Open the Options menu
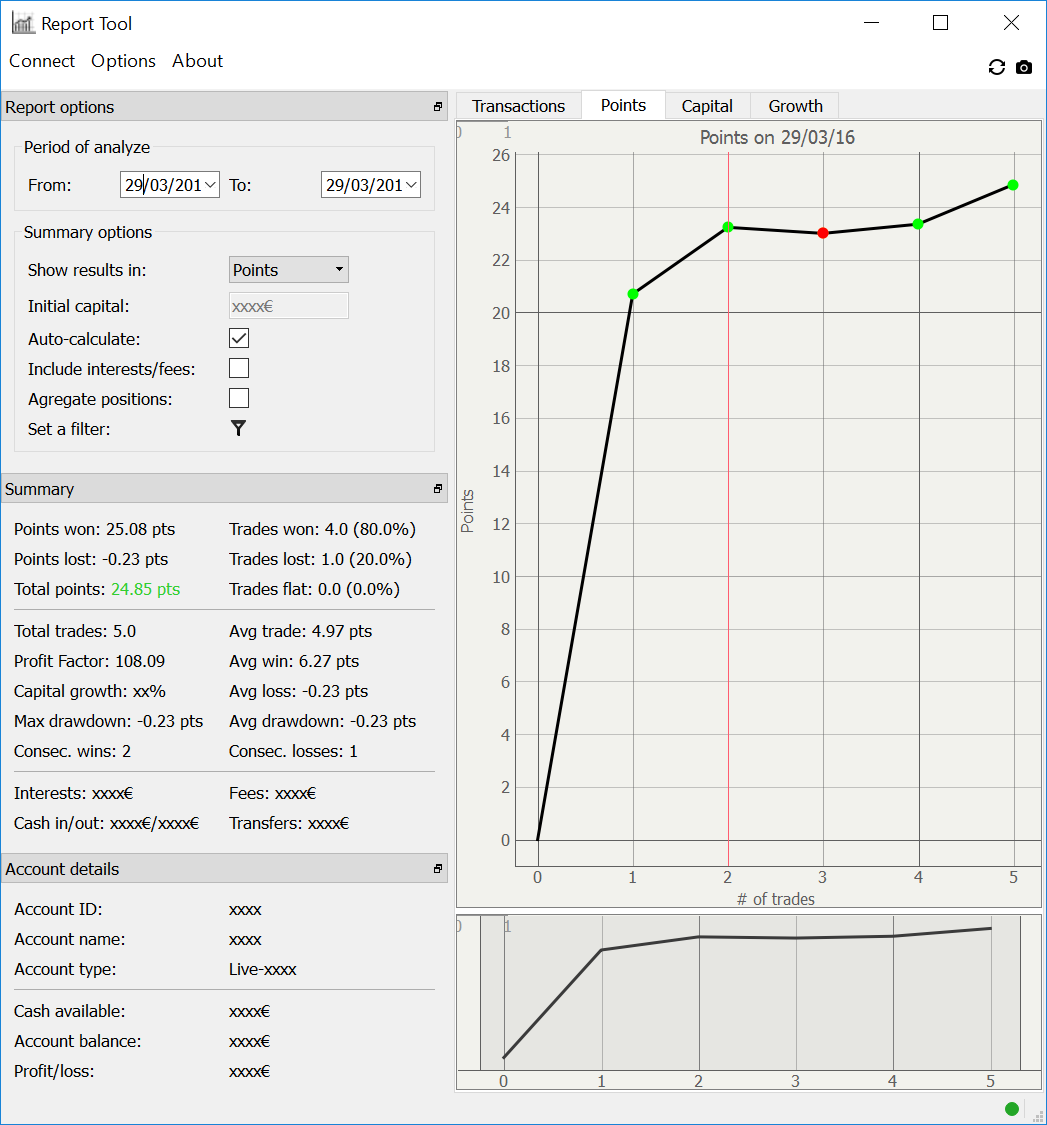Image resolution: width=1047 pixels, height=1125 pixels. (123, 61)
